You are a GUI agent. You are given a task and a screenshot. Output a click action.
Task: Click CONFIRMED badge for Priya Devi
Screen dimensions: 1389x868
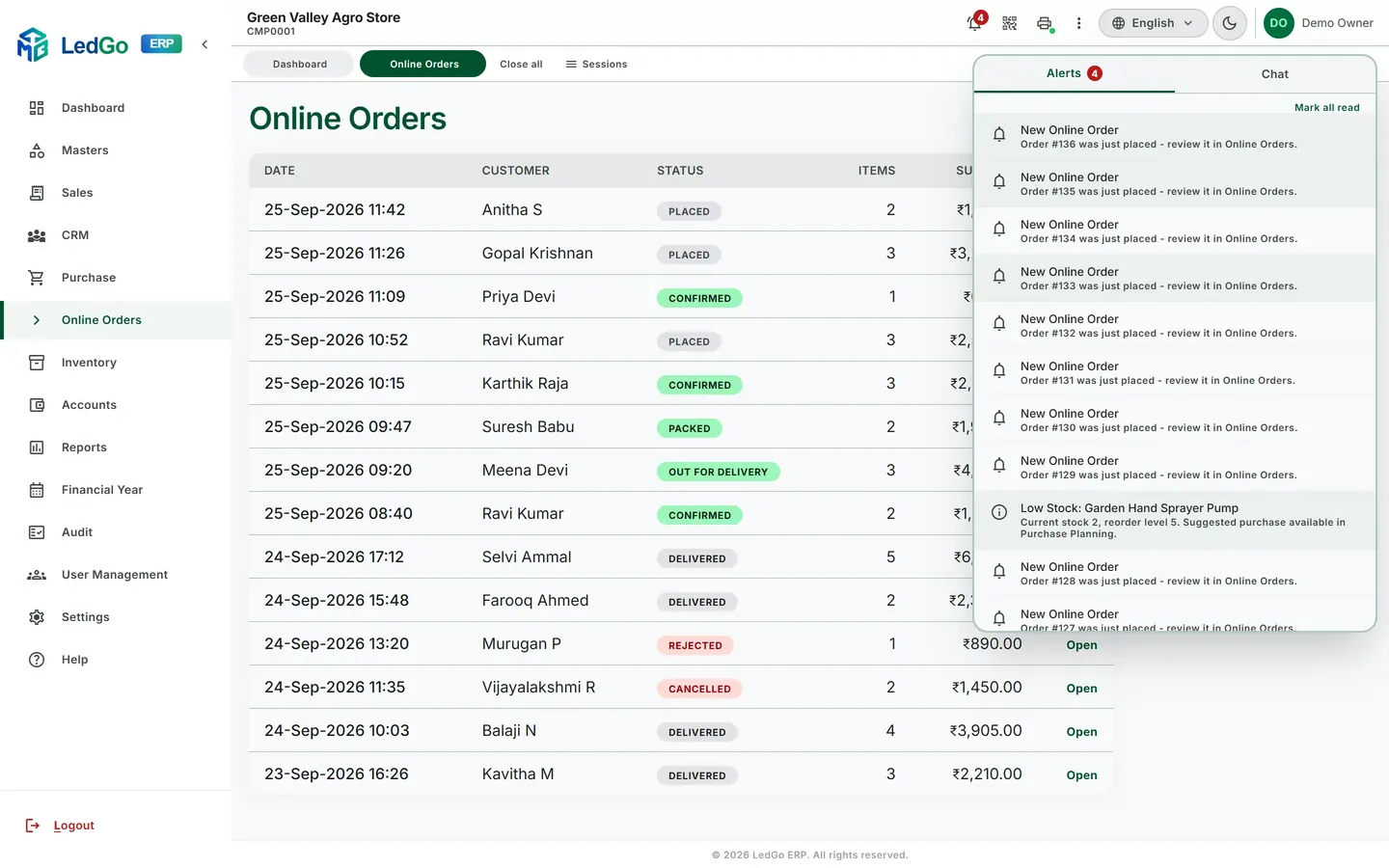tap(700, 298)
